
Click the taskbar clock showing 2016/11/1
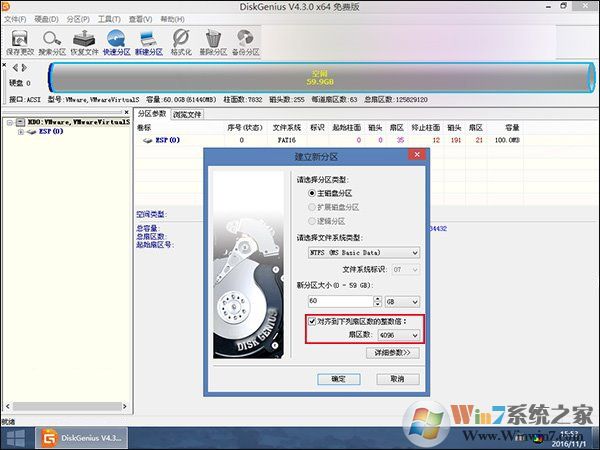569,439
